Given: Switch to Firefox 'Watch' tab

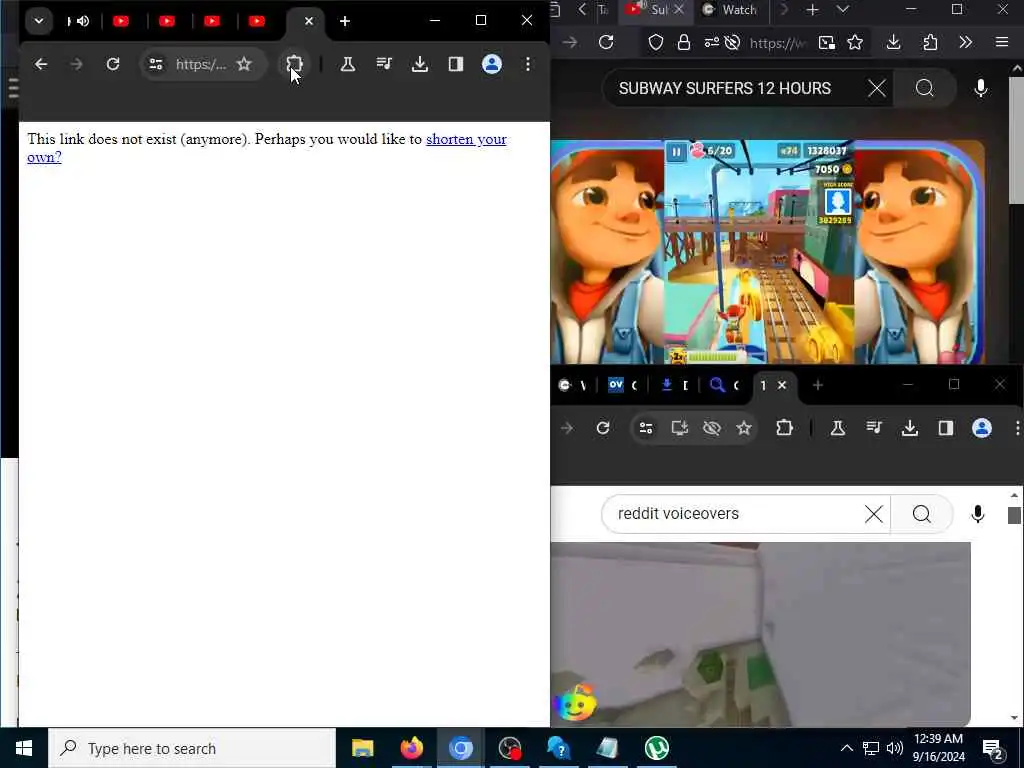Looking at the screenshot, I should tap(730, 10).
